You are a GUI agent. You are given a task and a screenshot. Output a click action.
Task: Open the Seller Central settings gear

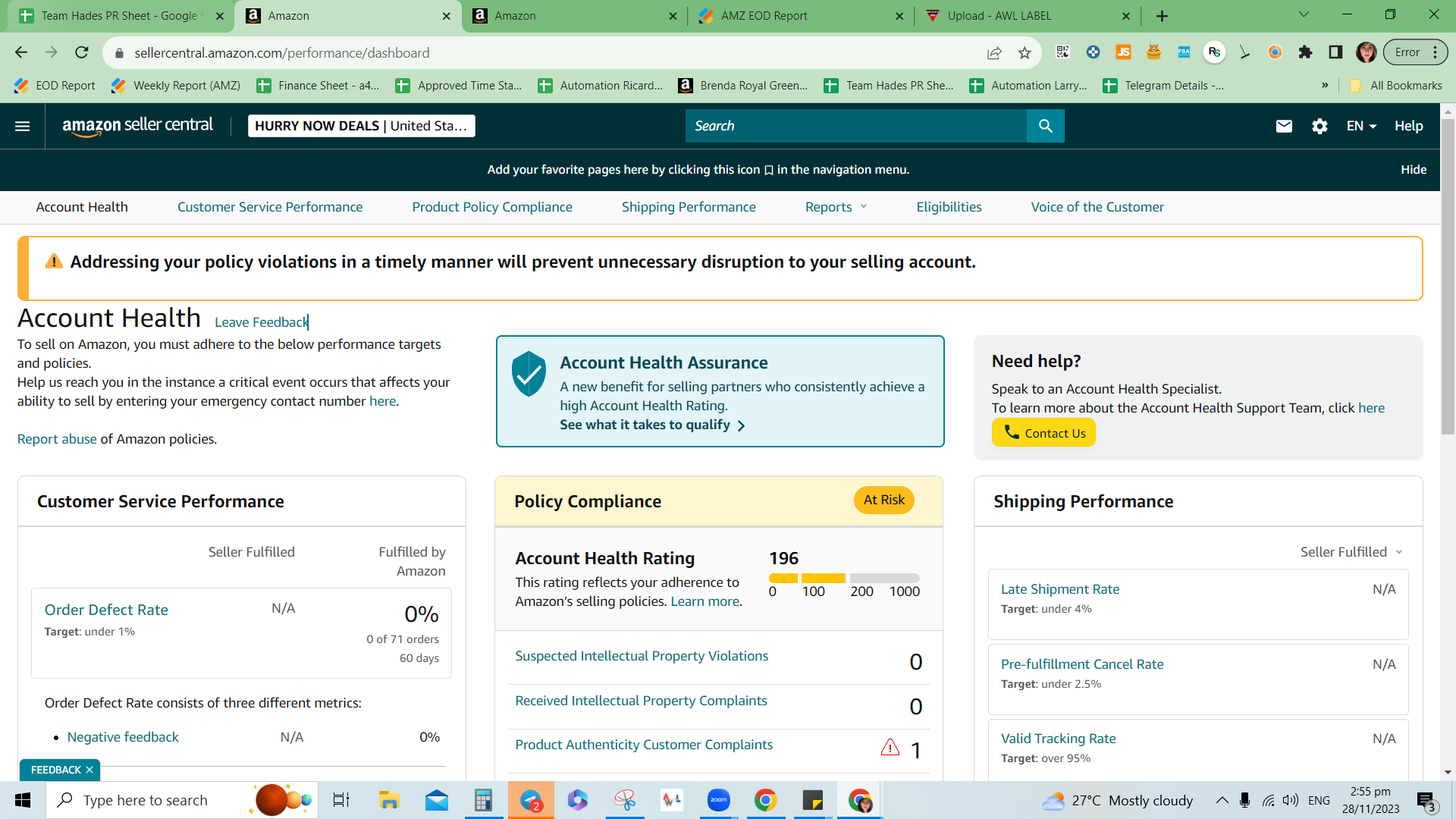click(x=1319, y=126)
